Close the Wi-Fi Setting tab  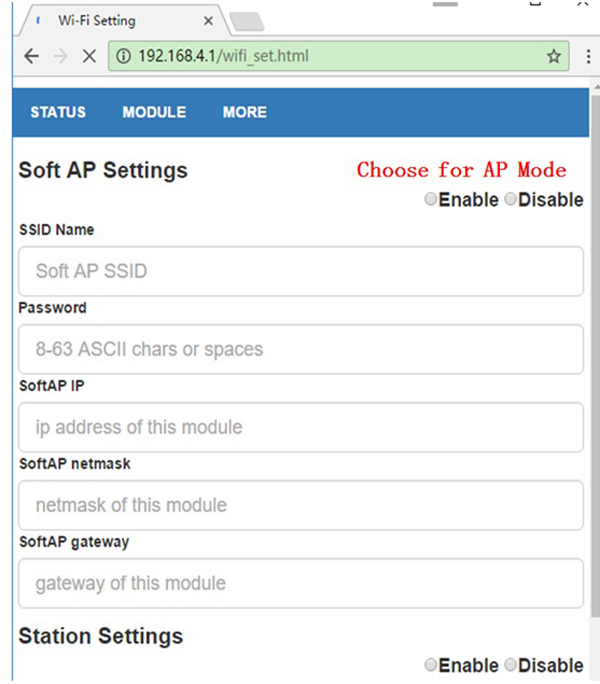point(207,20)
